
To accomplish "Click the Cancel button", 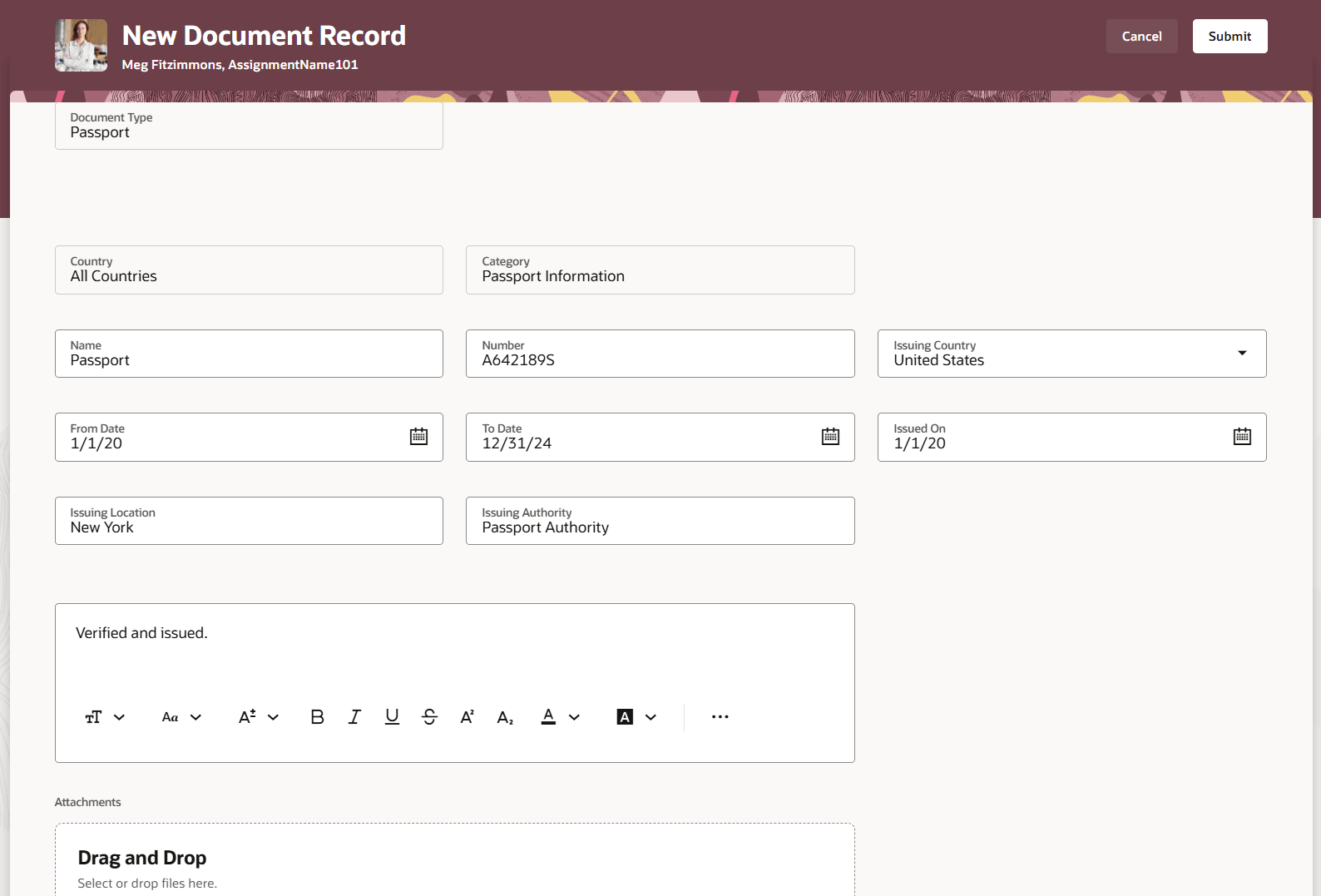I will pos(1141,37).
